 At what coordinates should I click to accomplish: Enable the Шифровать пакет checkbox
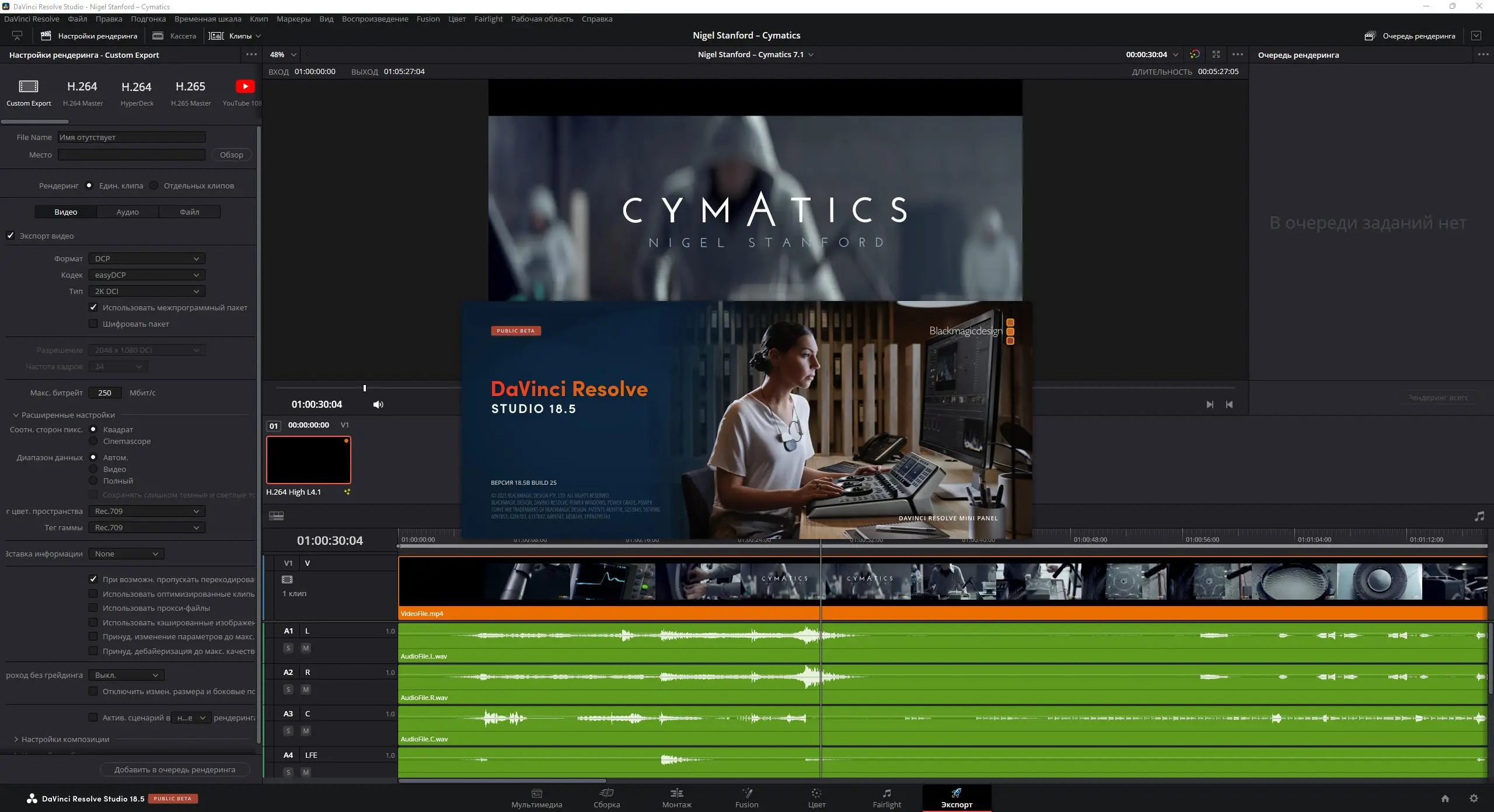[x=93, y=324]
